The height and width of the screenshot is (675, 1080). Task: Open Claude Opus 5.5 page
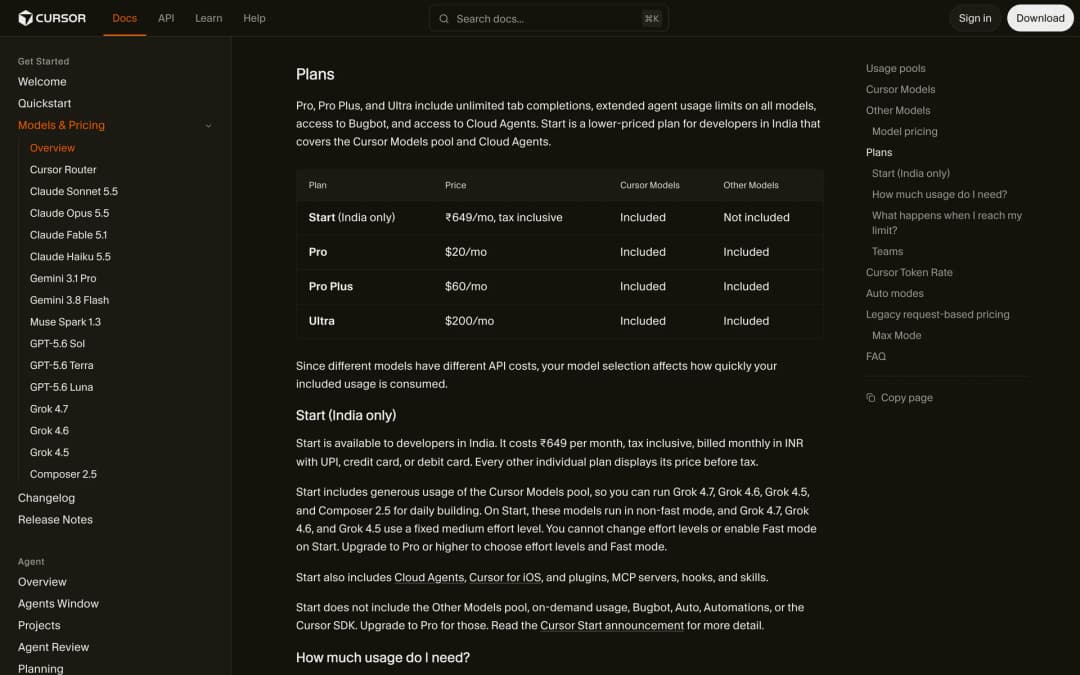tap(70, 213)
